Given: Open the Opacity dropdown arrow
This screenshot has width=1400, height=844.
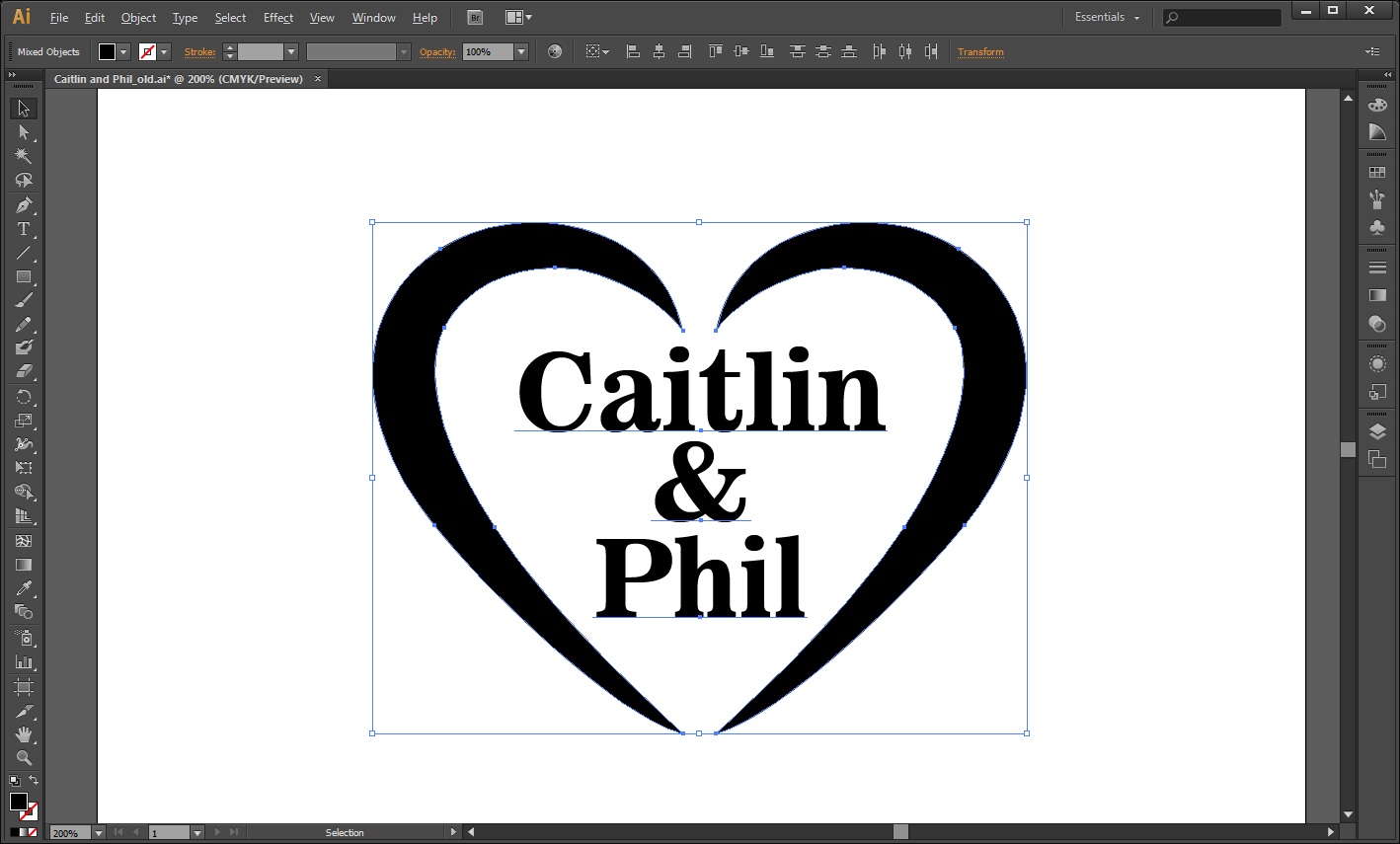Looking at the screenshot, I should 521,52.
